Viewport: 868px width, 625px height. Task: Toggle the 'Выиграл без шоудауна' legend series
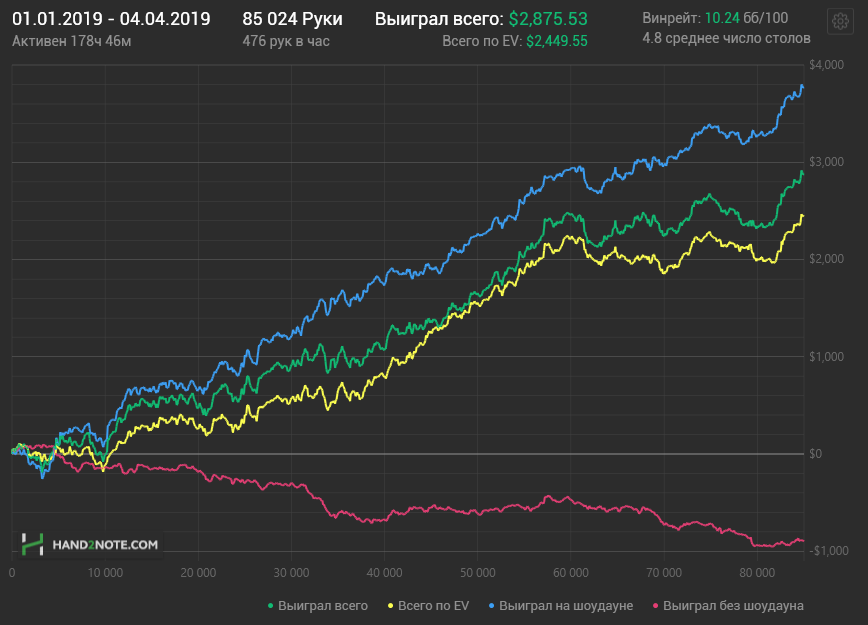click(728, 606)
